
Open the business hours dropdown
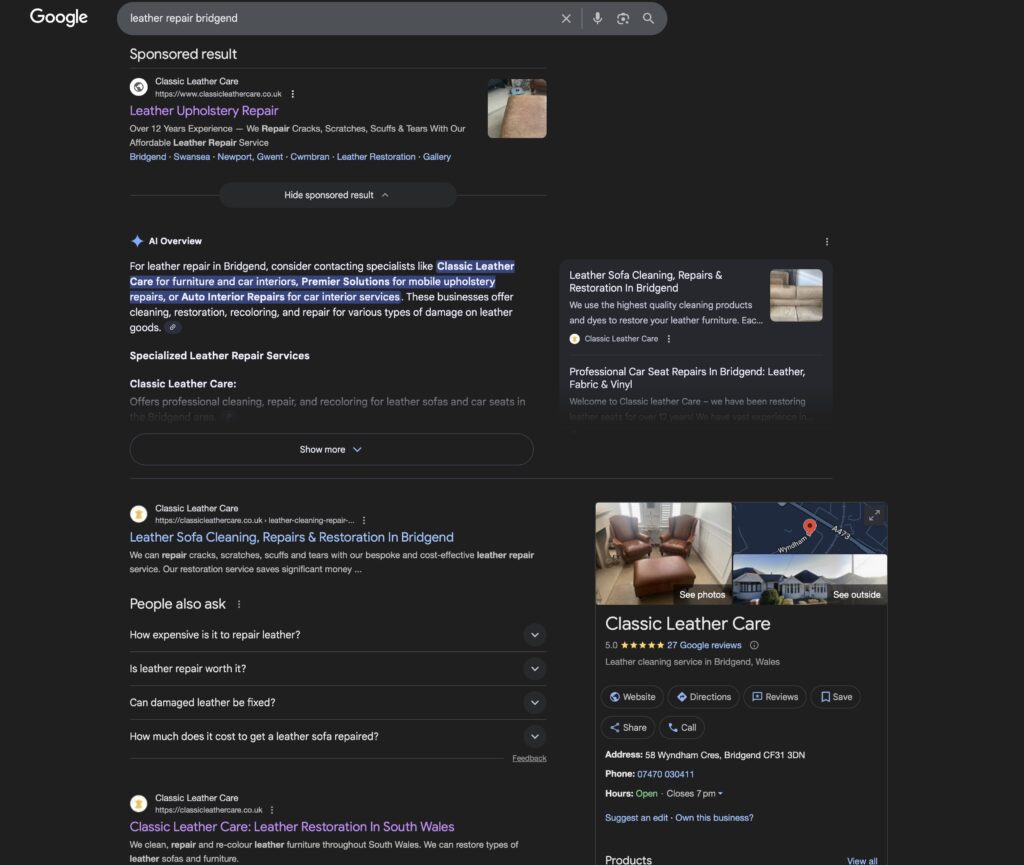[720, 794]
